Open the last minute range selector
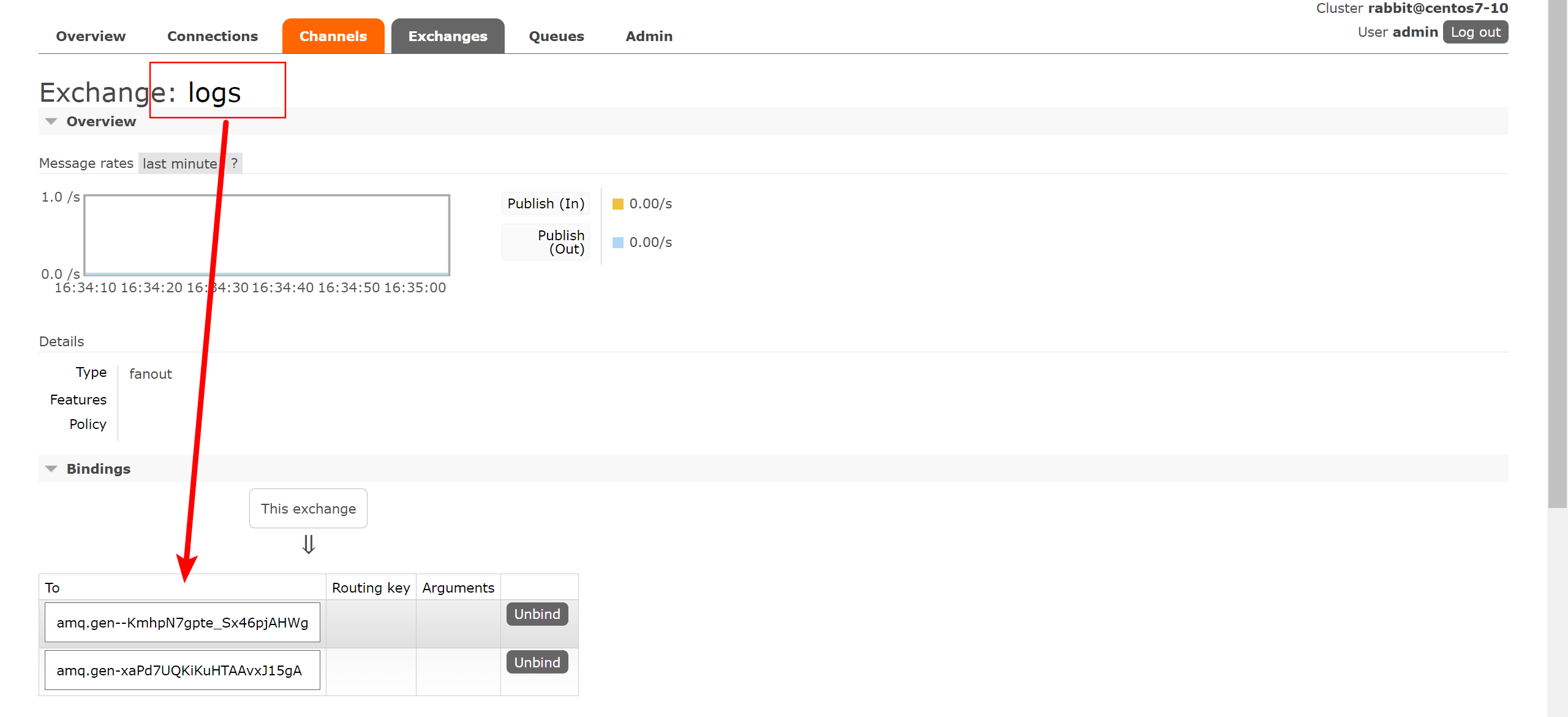Image resolution: width=1568 pixels, height=717 pixels. pyautogui.click(x=179, y=164)
